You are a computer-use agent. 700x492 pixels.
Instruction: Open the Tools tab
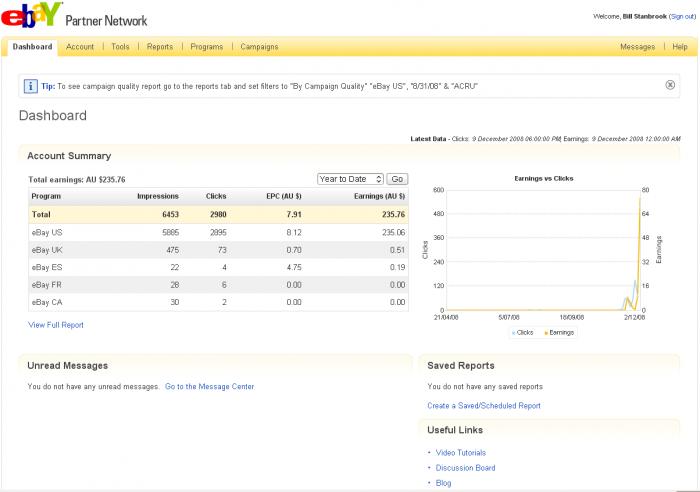coord(120,47)
